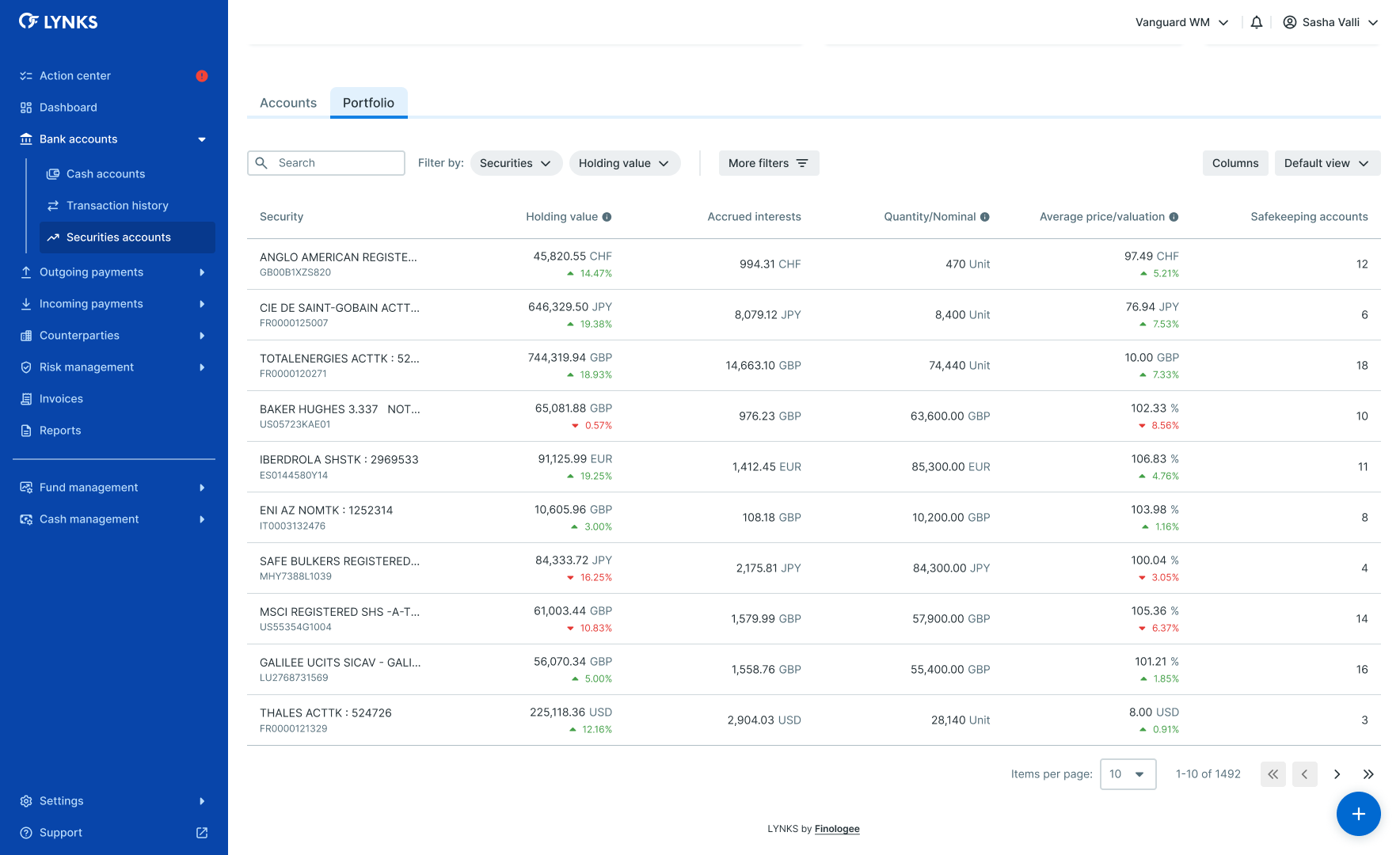Open Dashboard in sidebar
The image size is (1400, 855).
click(114, 108)
